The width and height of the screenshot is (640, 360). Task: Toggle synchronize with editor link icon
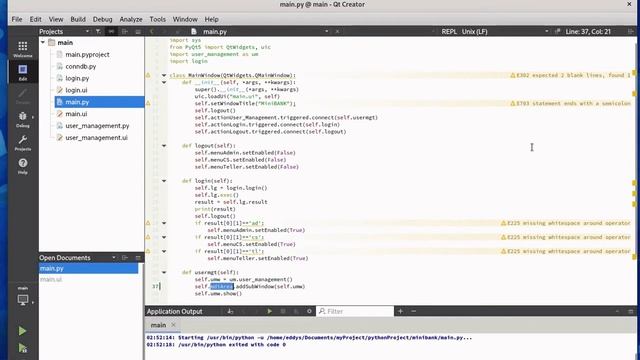coord(111,31)
